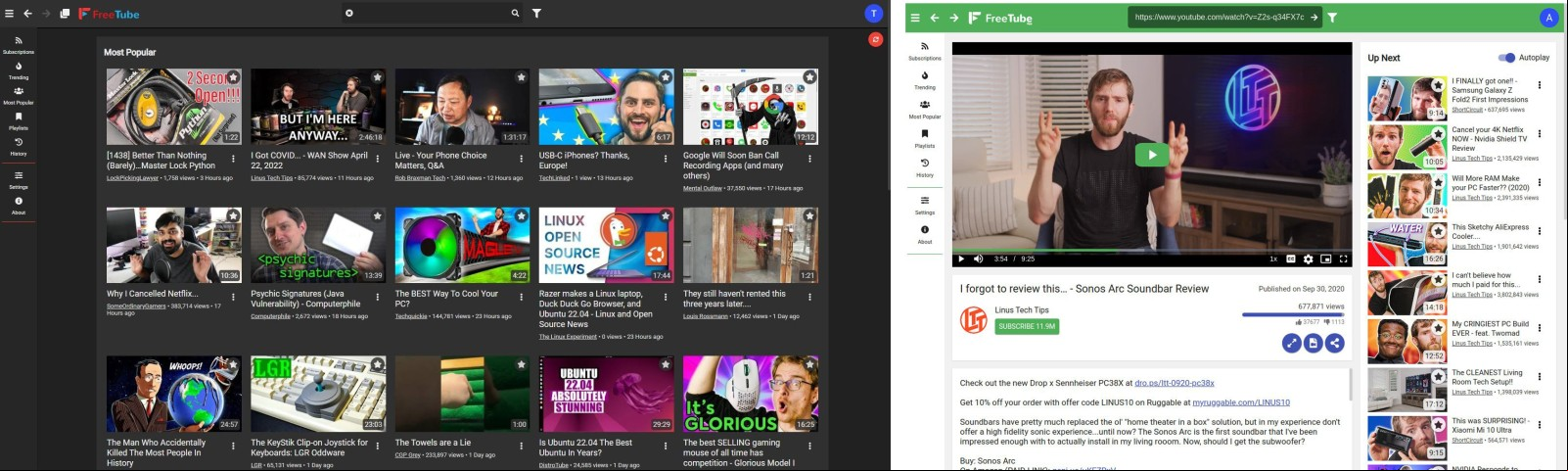Open Linus Tech Tips channel avatar

pos(973,319)
